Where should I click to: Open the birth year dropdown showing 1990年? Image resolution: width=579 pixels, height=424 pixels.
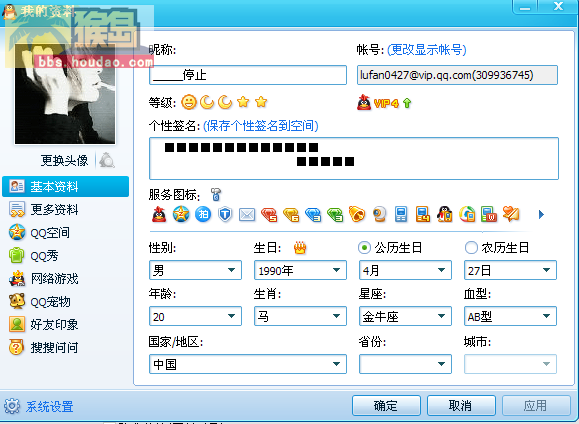pos(300,270)
